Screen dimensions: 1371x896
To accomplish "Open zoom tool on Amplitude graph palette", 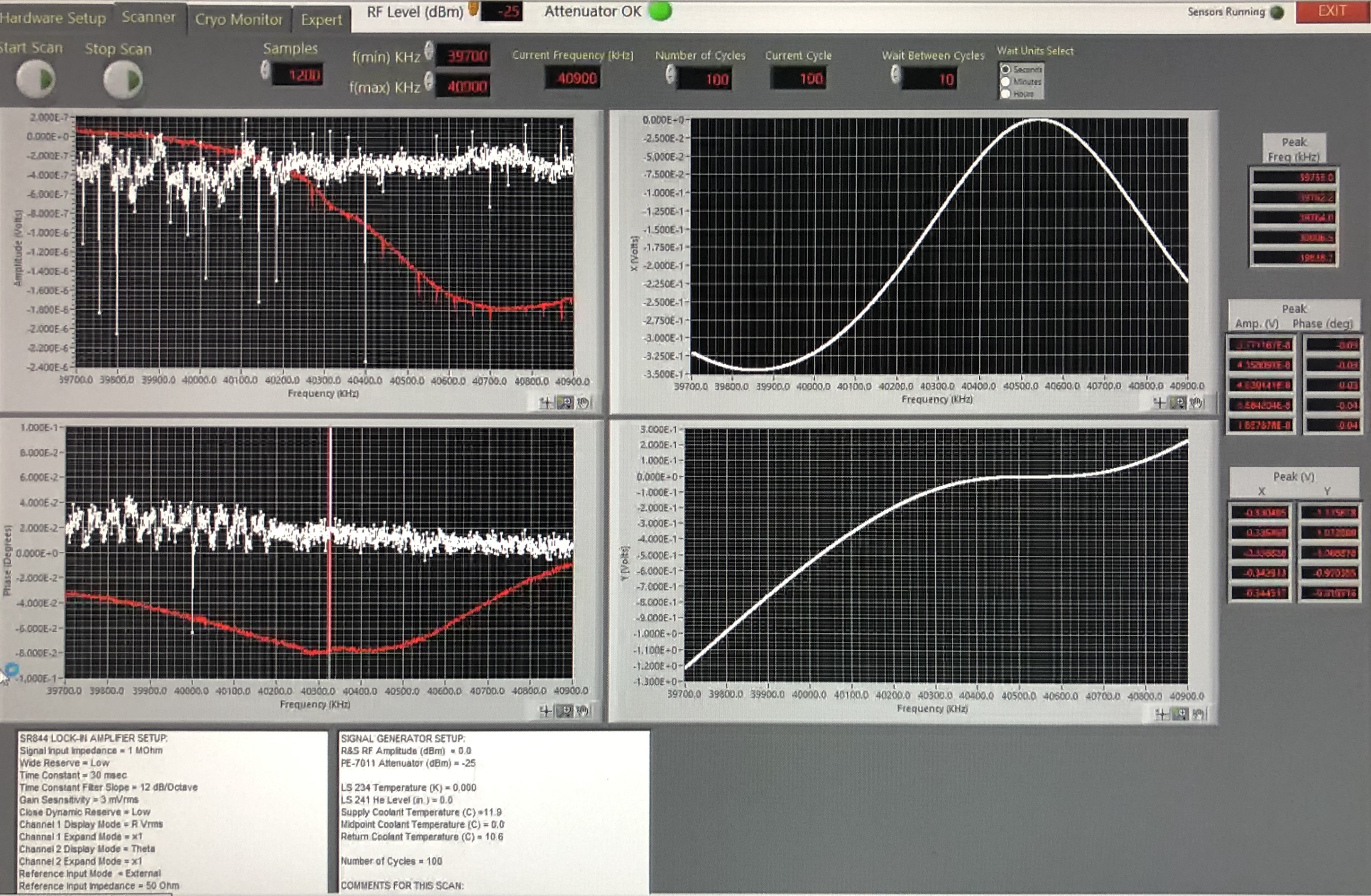I will pyautogui.click(x=565, y=403).
